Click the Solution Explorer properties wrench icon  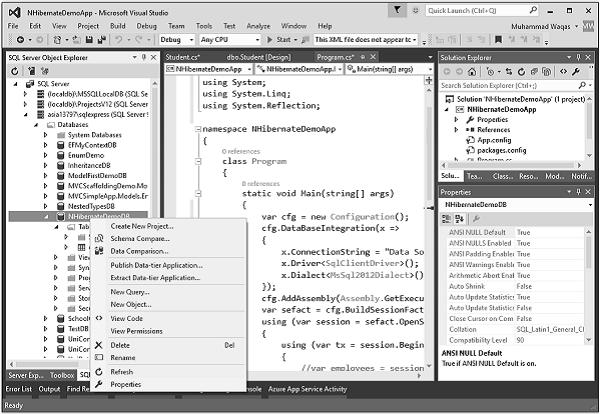pos(576,72)
